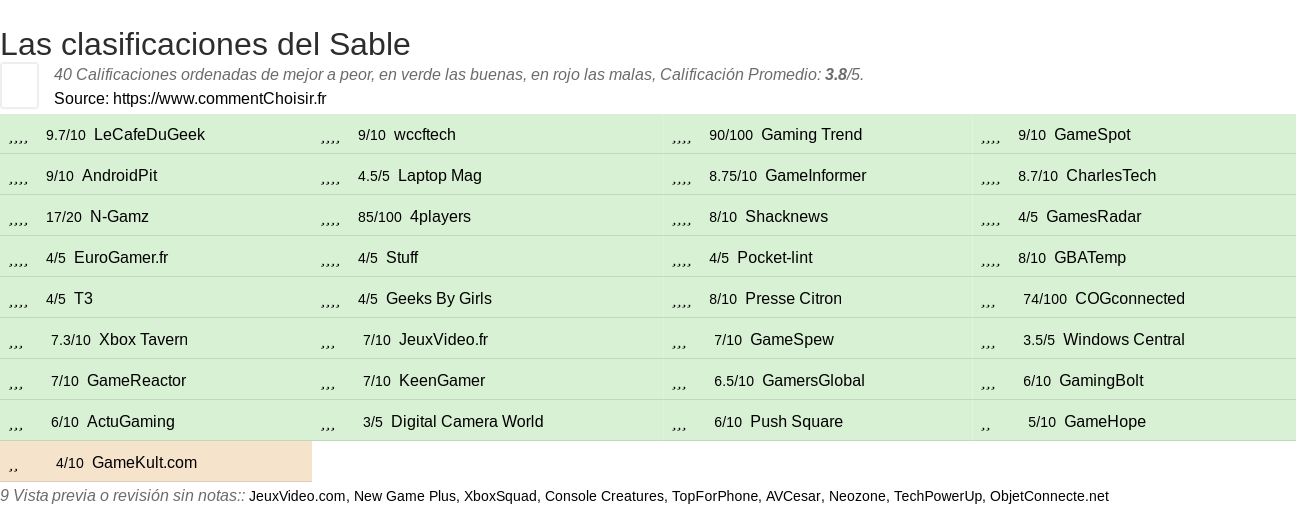The width and height of the screenshot is (1296, 507).
Task: Click the blank thumbnail image beside the subtitle
Action: pos(19,85)
